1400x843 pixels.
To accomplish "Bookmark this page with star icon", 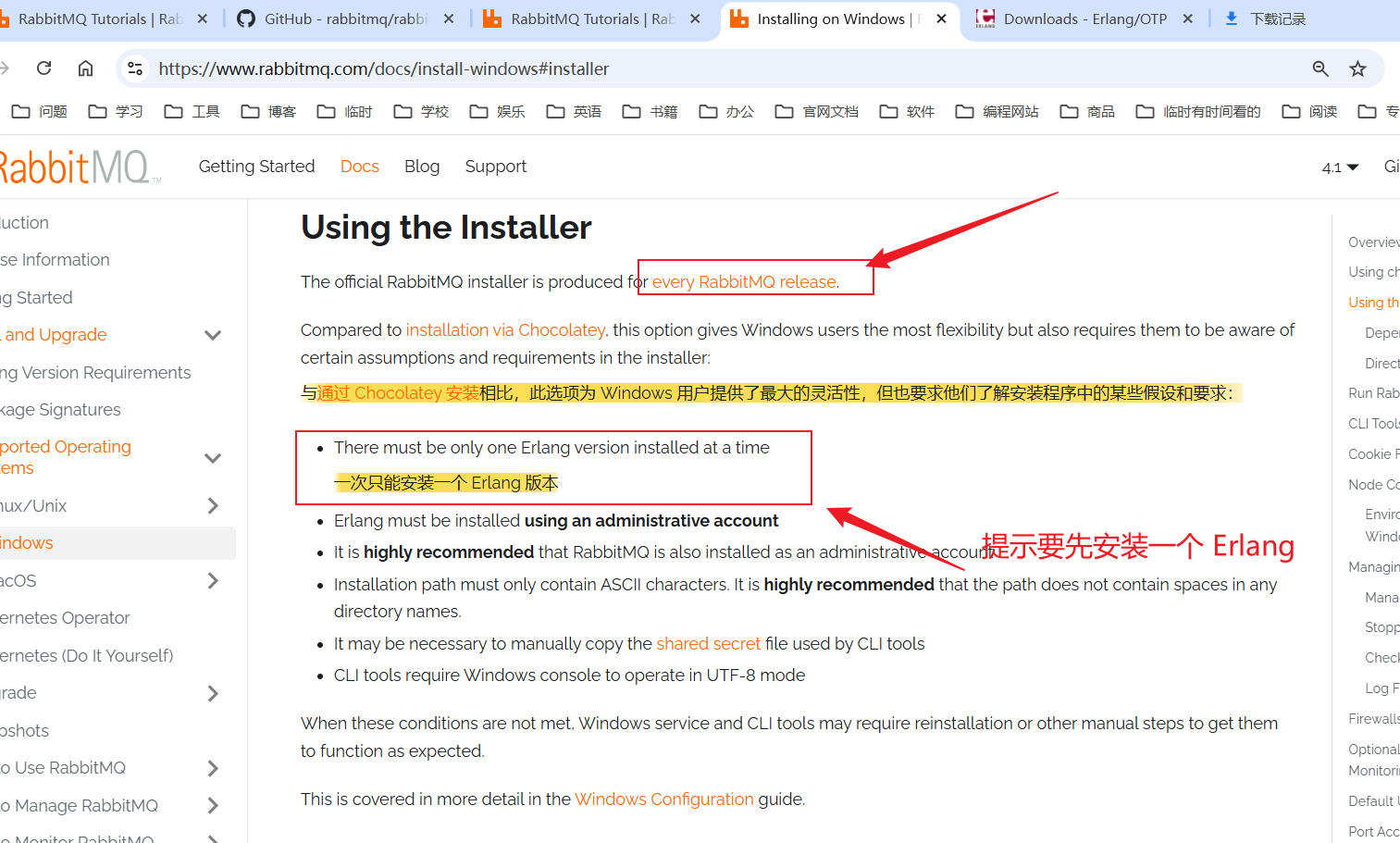I will coord(1357,68).
